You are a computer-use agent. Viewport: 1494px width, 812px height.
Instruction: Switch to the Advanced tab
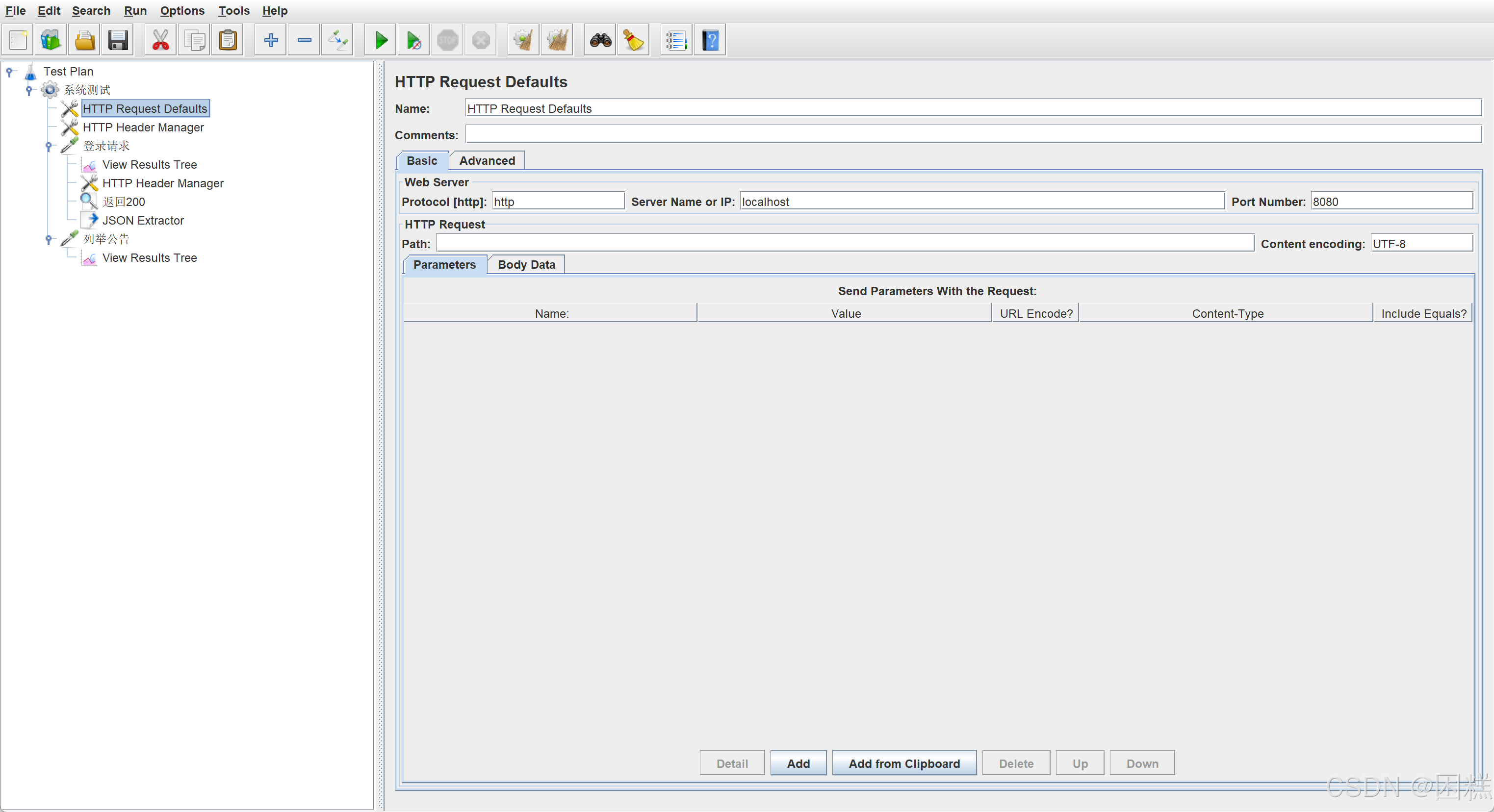pos(487,161)
